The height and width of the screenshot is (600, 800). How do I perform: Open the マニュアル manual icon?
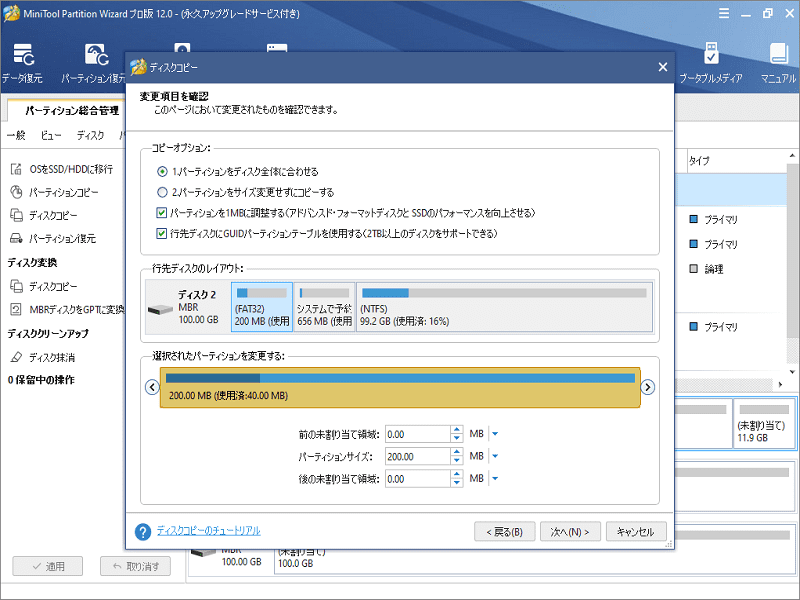tap(778, 63)
